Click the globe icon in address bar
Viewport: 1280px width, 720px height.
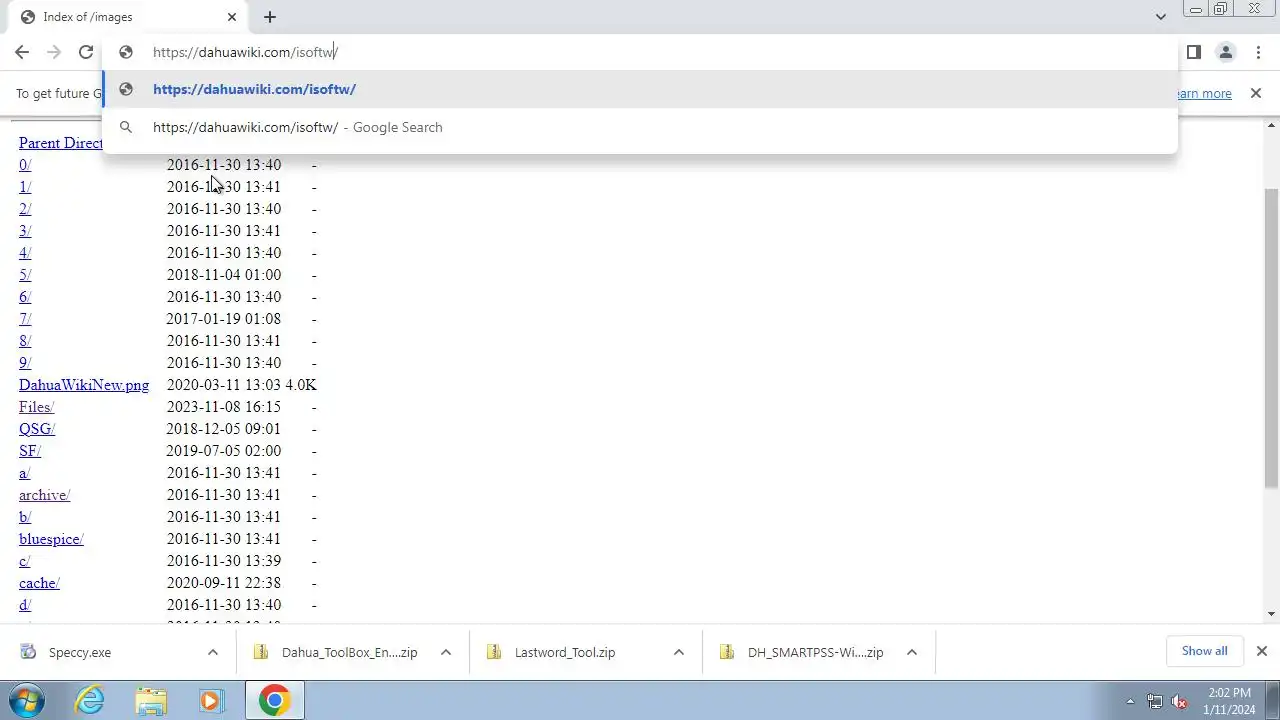pyautogui.click(x=126, y=52)
